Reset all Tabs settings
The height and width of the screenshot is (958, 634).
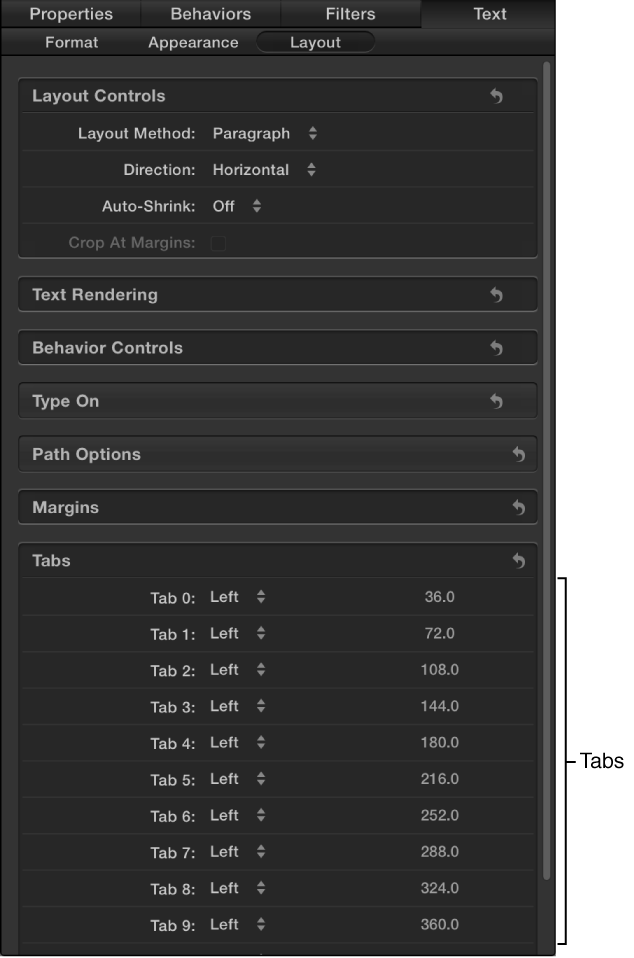point(517,560)
